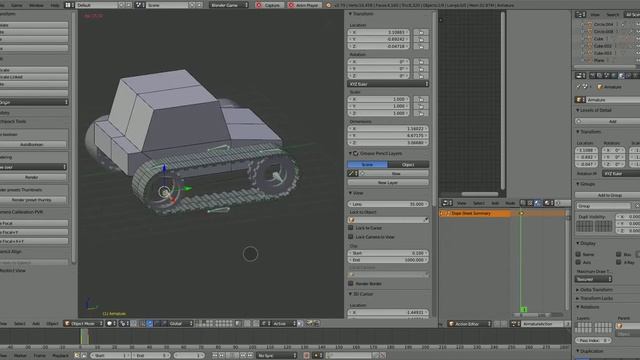Open the Blender Game engine dropdown
640x360 pixels.
pyautogui.click(x=229, y=5)
